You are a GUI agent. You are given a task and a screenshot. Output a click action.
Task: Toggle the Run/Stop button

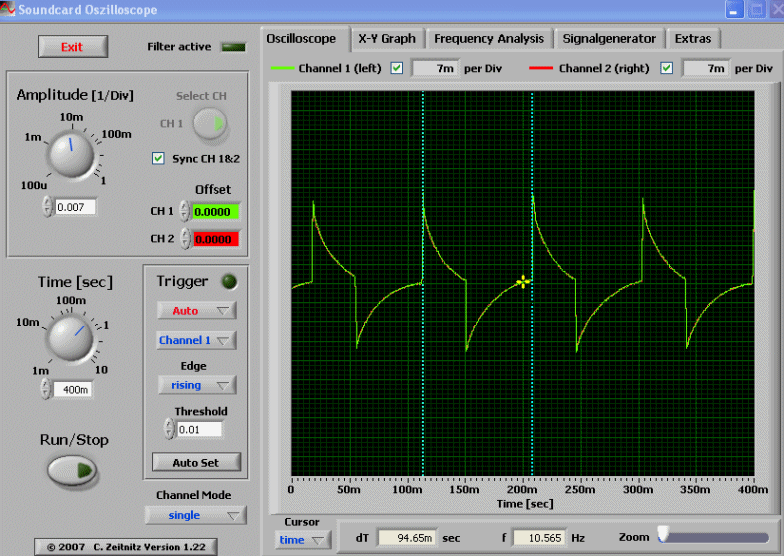tap(72, 470)
